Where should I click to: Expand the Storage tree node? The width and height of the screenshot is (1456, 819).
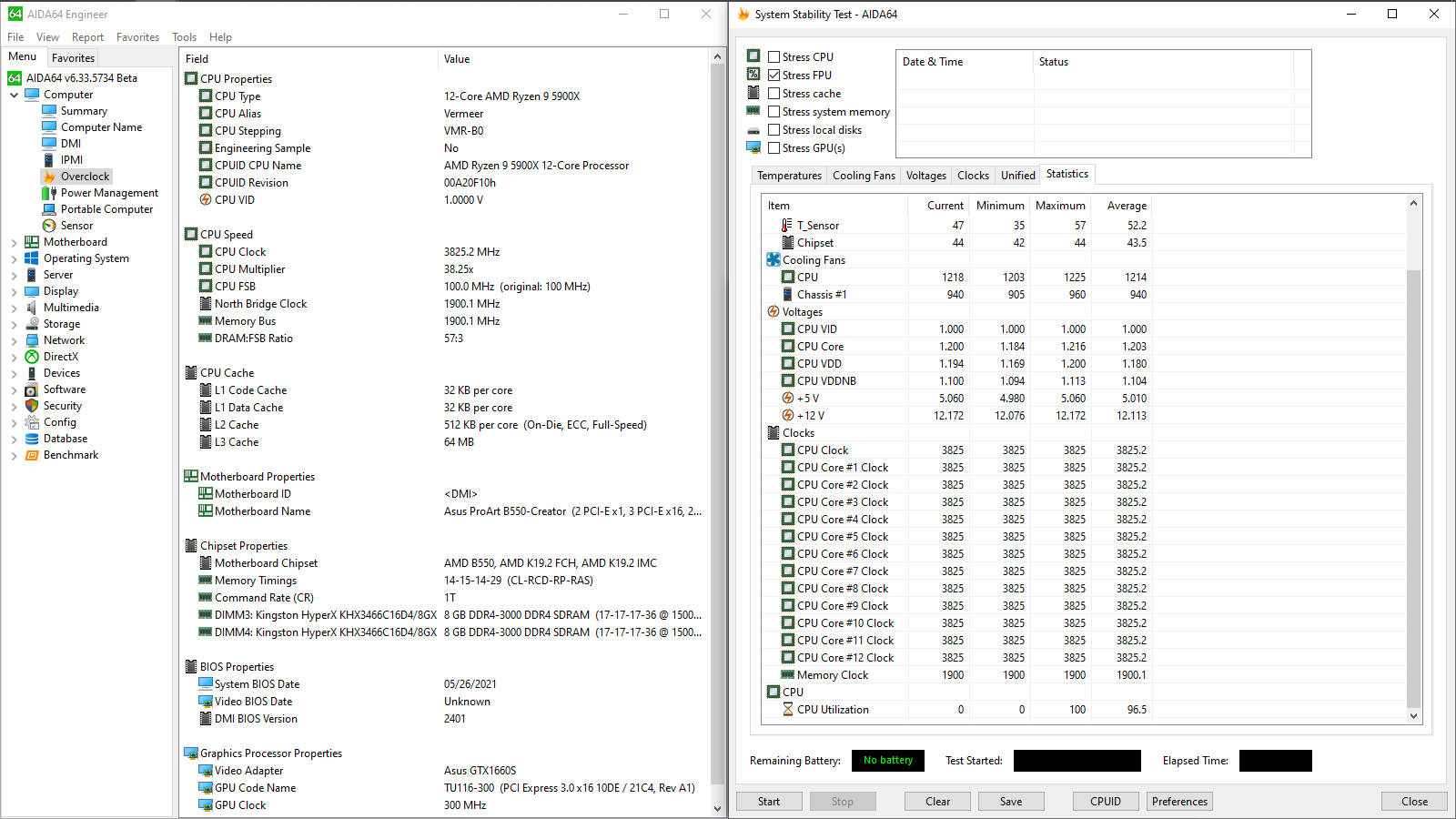[15, 324]
